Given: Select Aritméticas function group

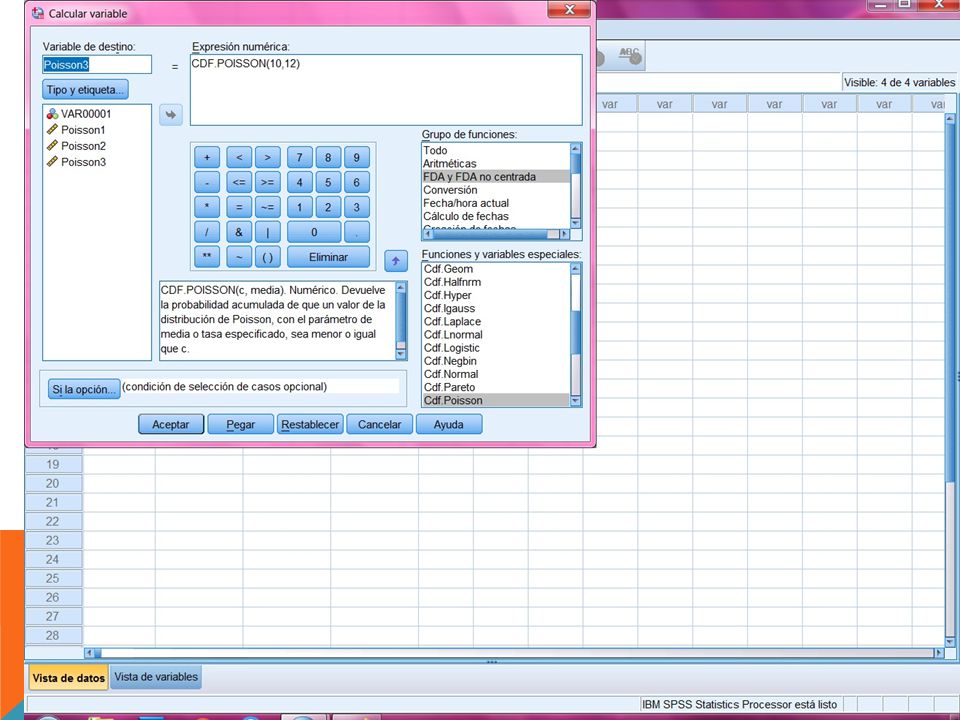Looking at the screenshot, I should coord(496,163).
